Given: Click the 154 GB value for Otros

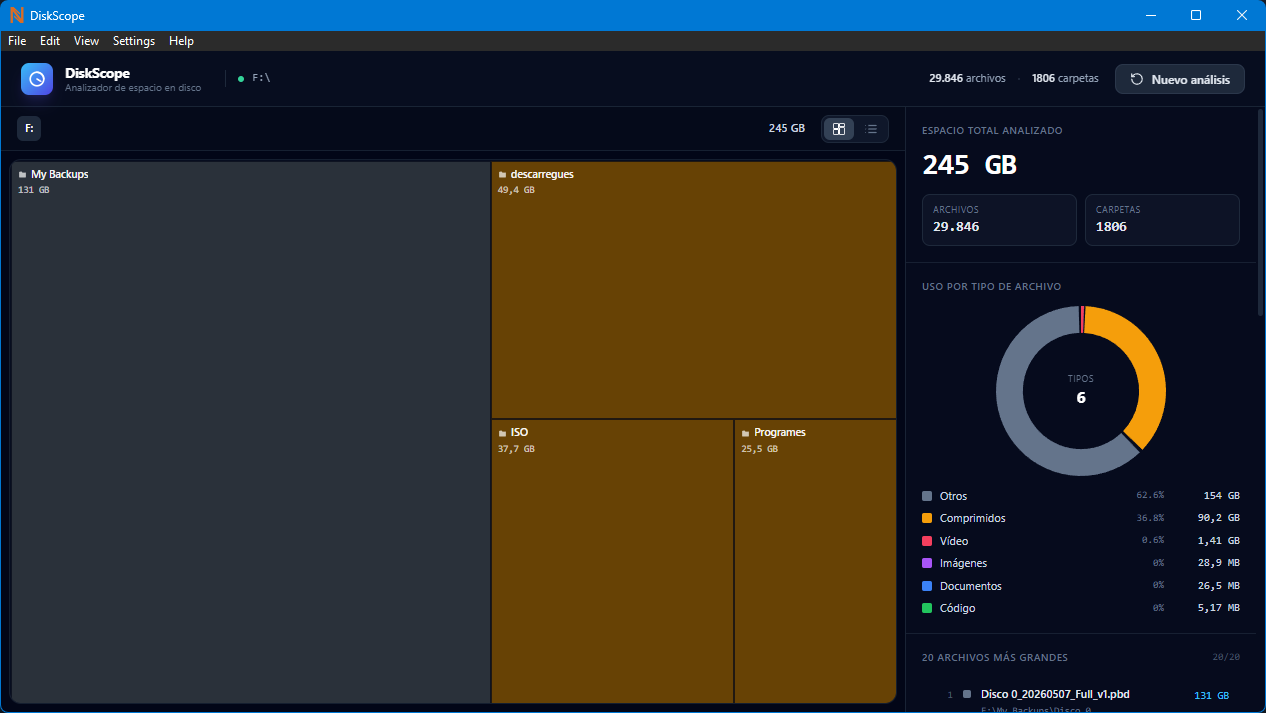Looking at the screenshot, I should click(1221, 496).
